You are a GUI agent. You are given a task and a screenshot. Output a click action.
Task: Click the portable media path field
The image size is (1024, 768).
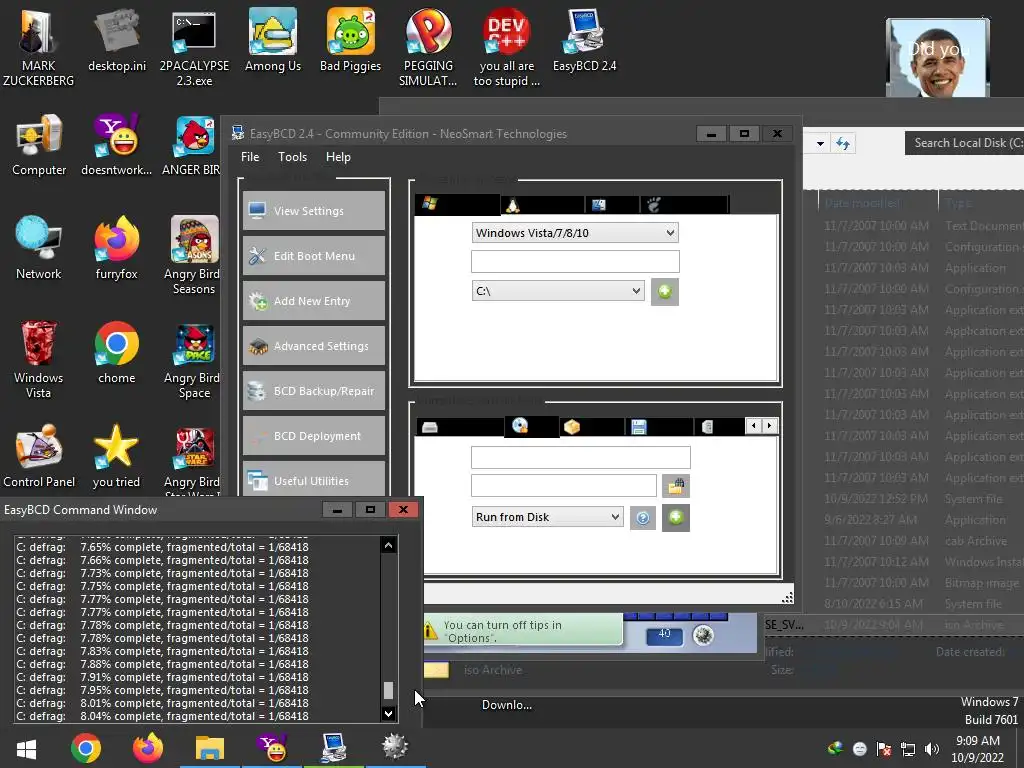pos(564,486)
